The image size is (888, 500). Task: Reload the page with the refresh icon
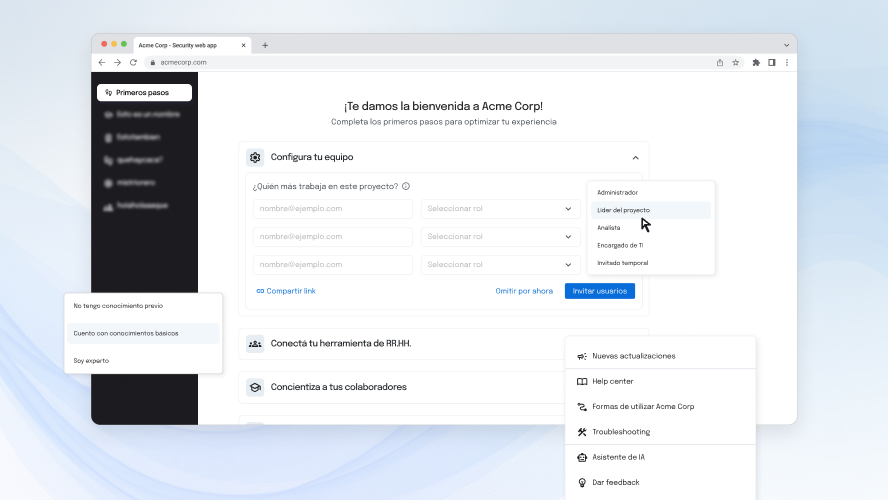click(133, 62)
